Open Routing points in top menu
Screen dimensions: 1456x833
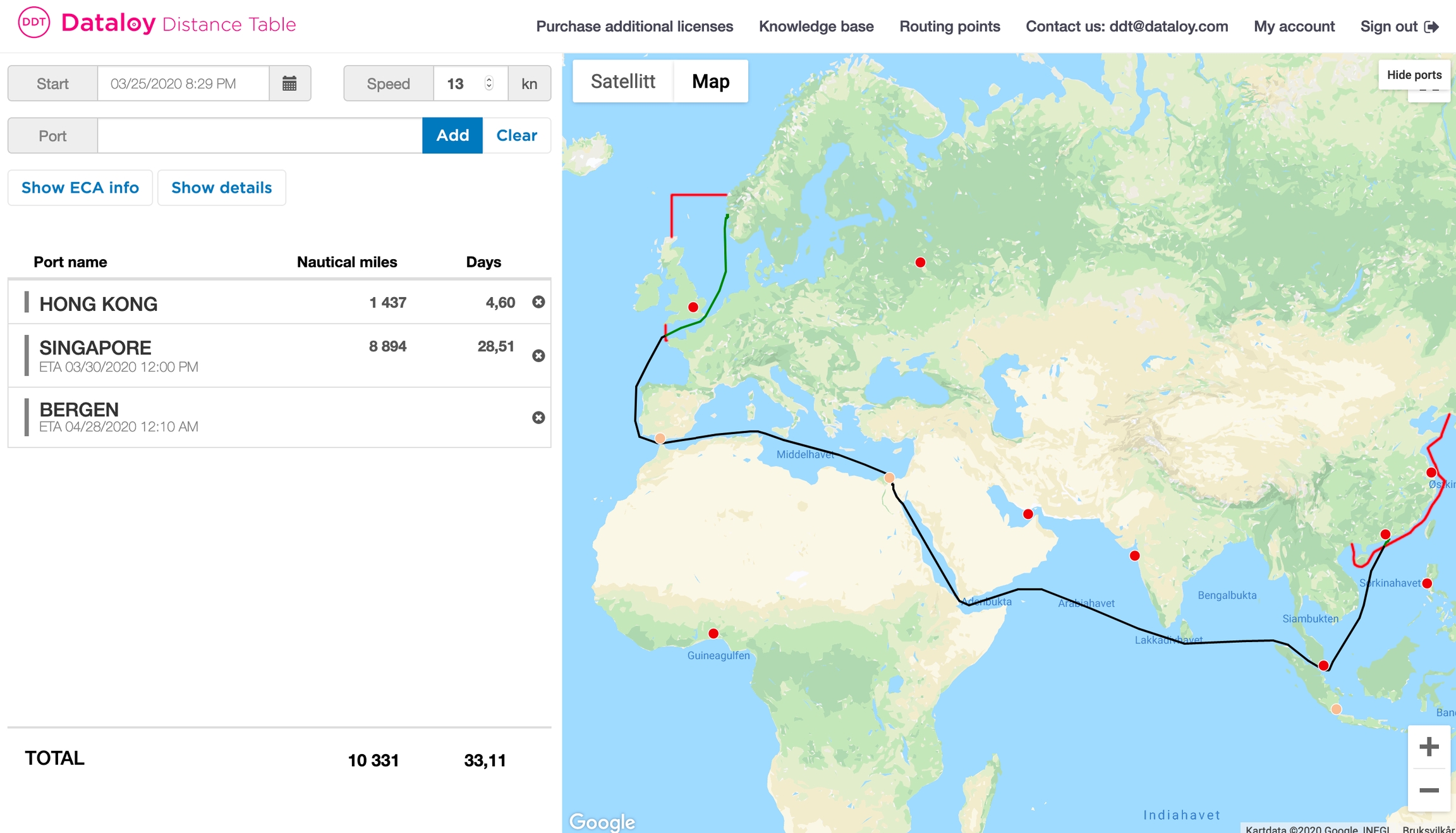(949, 27)
